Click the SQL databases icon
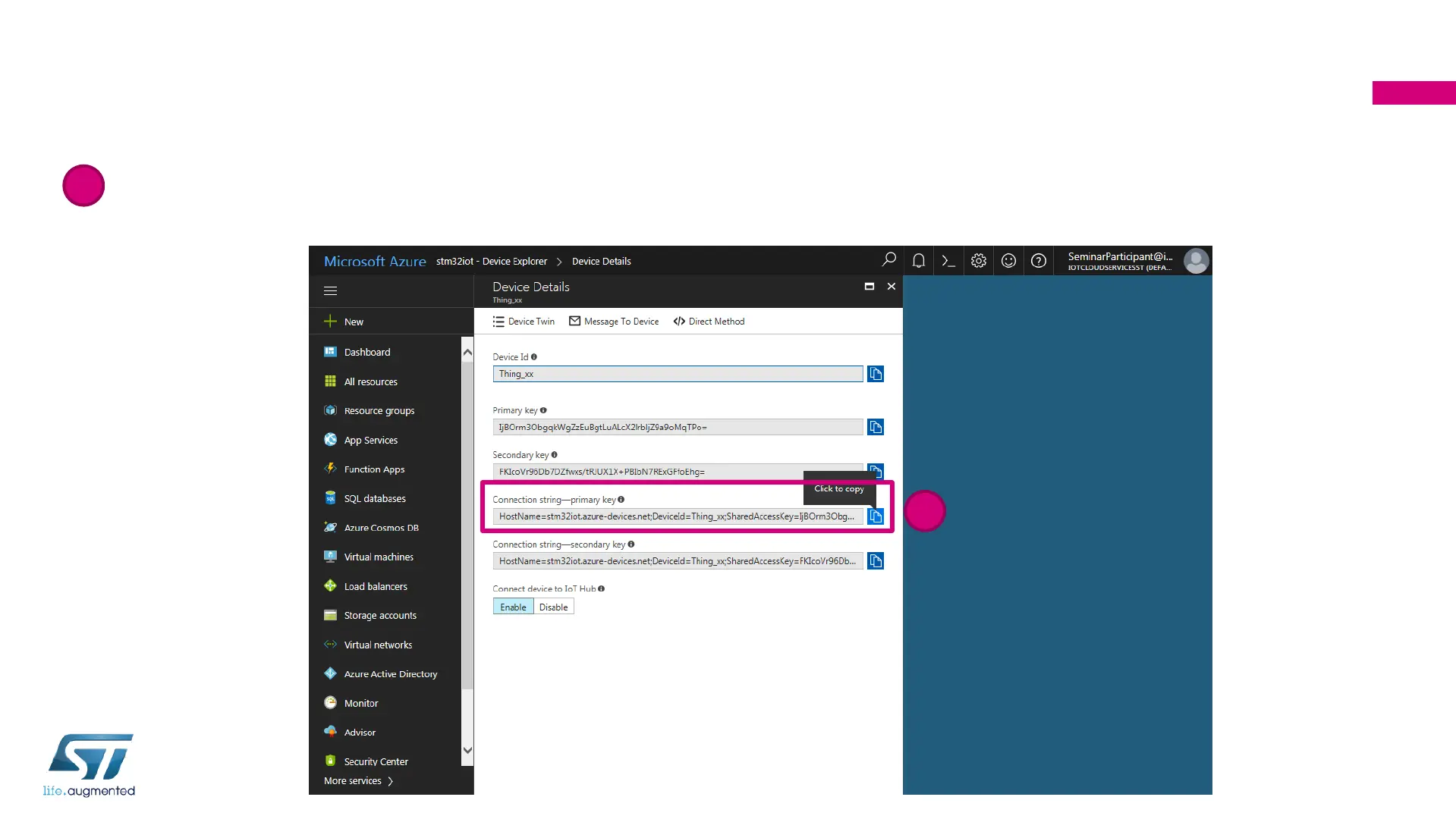The width and height of the screenshot is (1456, 819). 330,498
